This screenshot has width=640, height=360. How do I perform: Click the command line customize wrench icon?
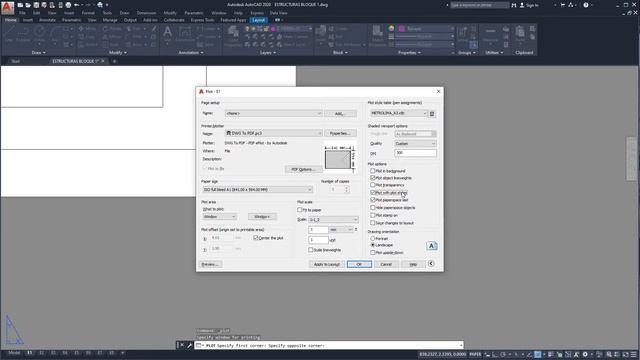click(x=189, y=345)
